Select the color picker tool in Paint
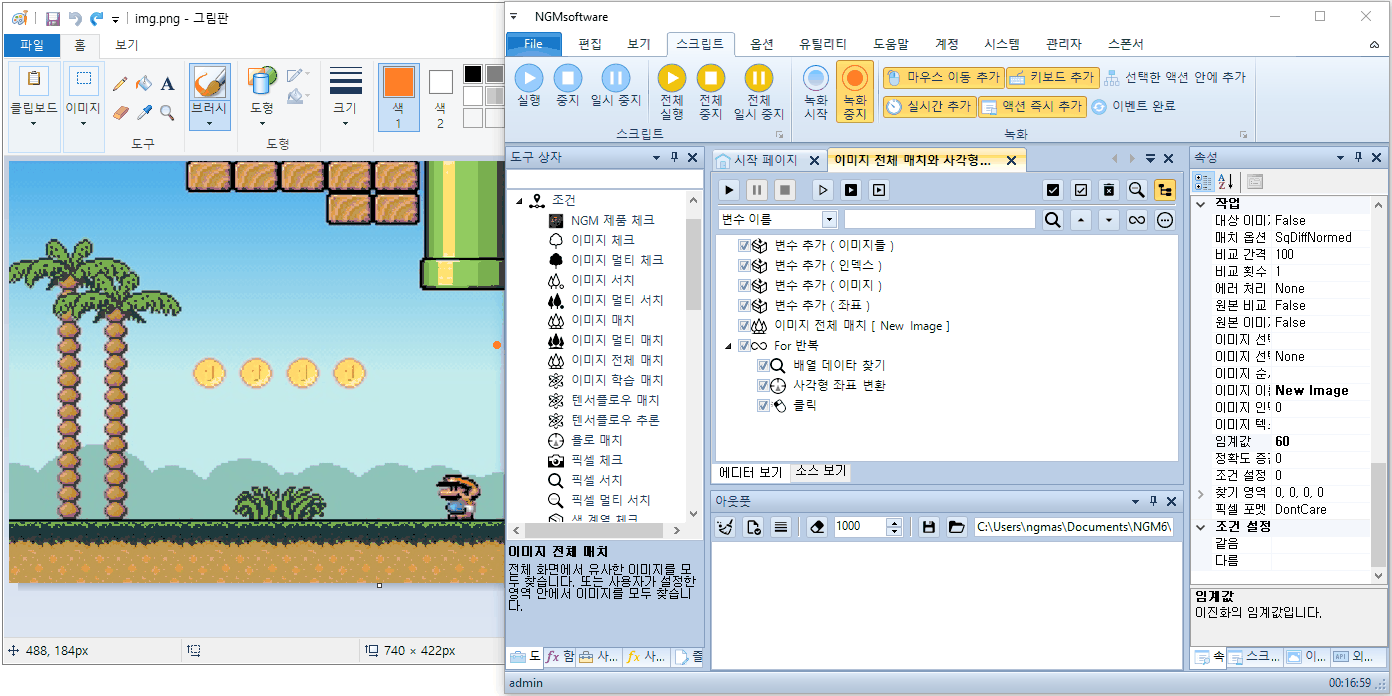This screenshot has width=1392, height=696. pyautogui.click(x=144, y=112)
